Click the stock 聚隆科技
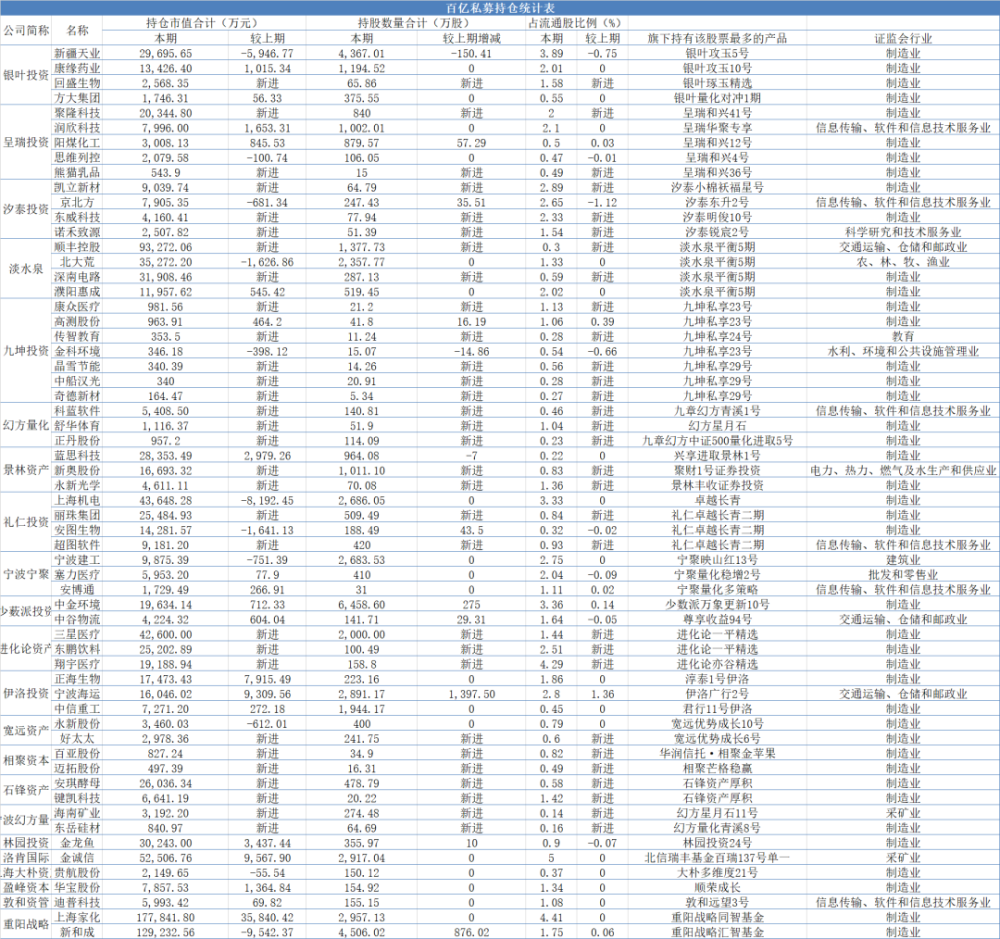 pyautogui.click(x=77, y=113)
